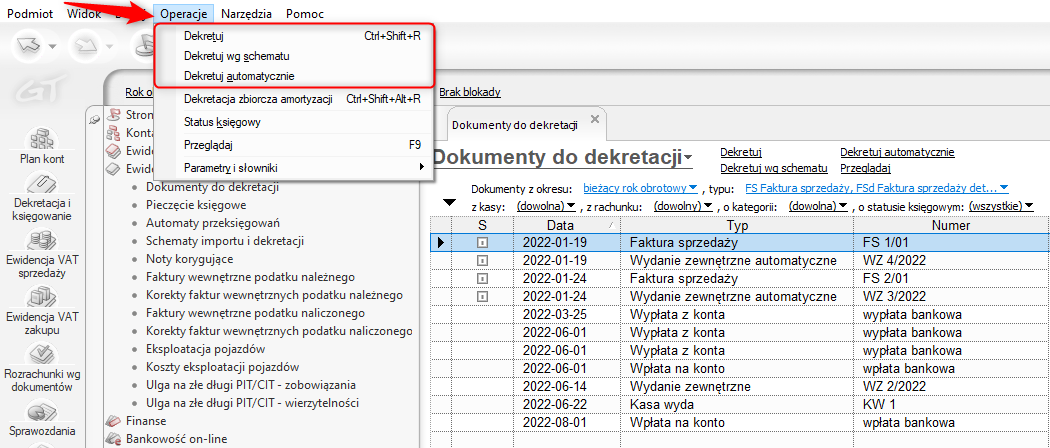Select 'Pieczęcie księgowe' in the tree
Image resolution: width=1050 pixels, height=448 pixels.
point(189,205)
